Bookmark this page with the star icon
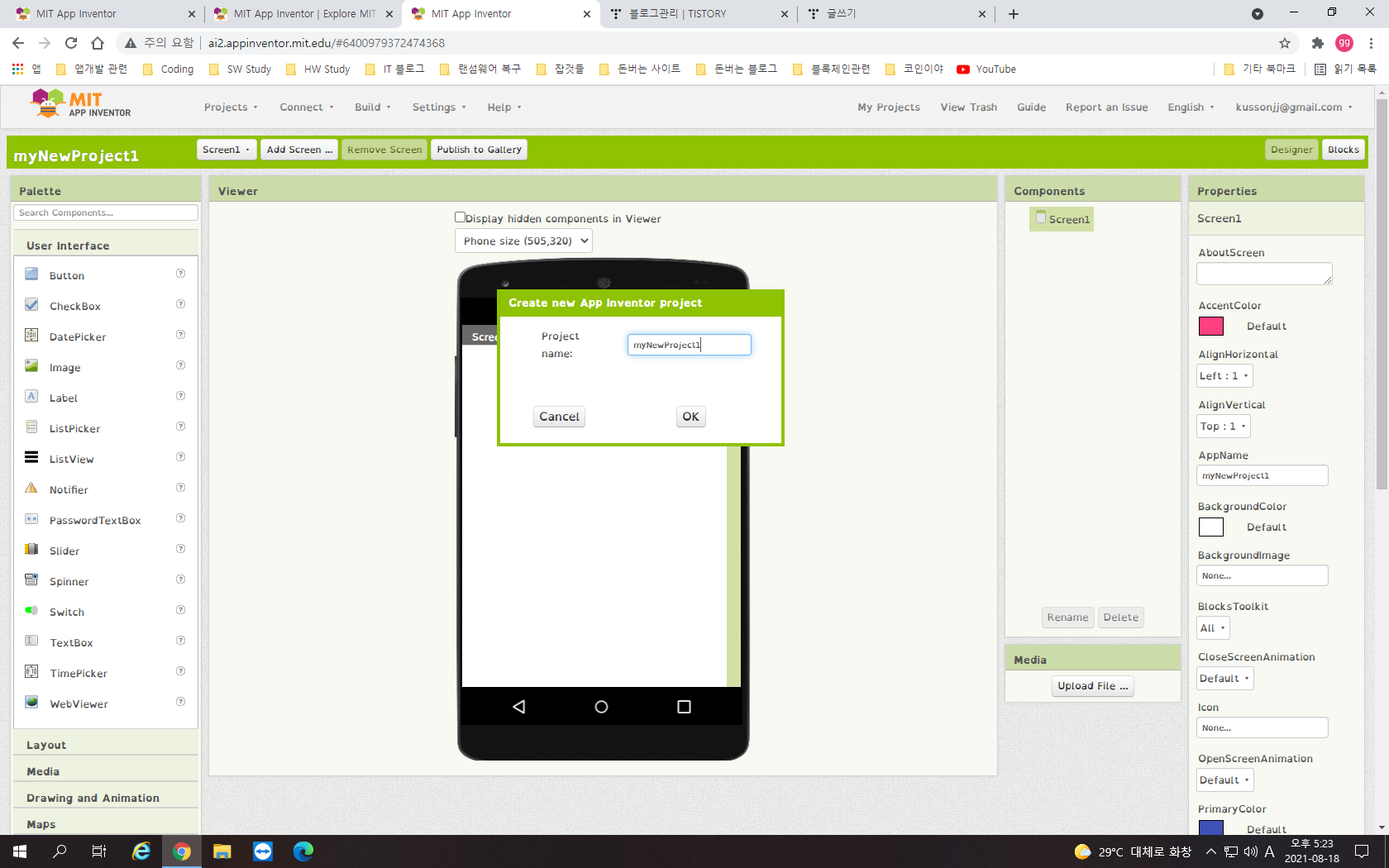Viewport: 1389px width, 868px height. [x=1285, y=43]
